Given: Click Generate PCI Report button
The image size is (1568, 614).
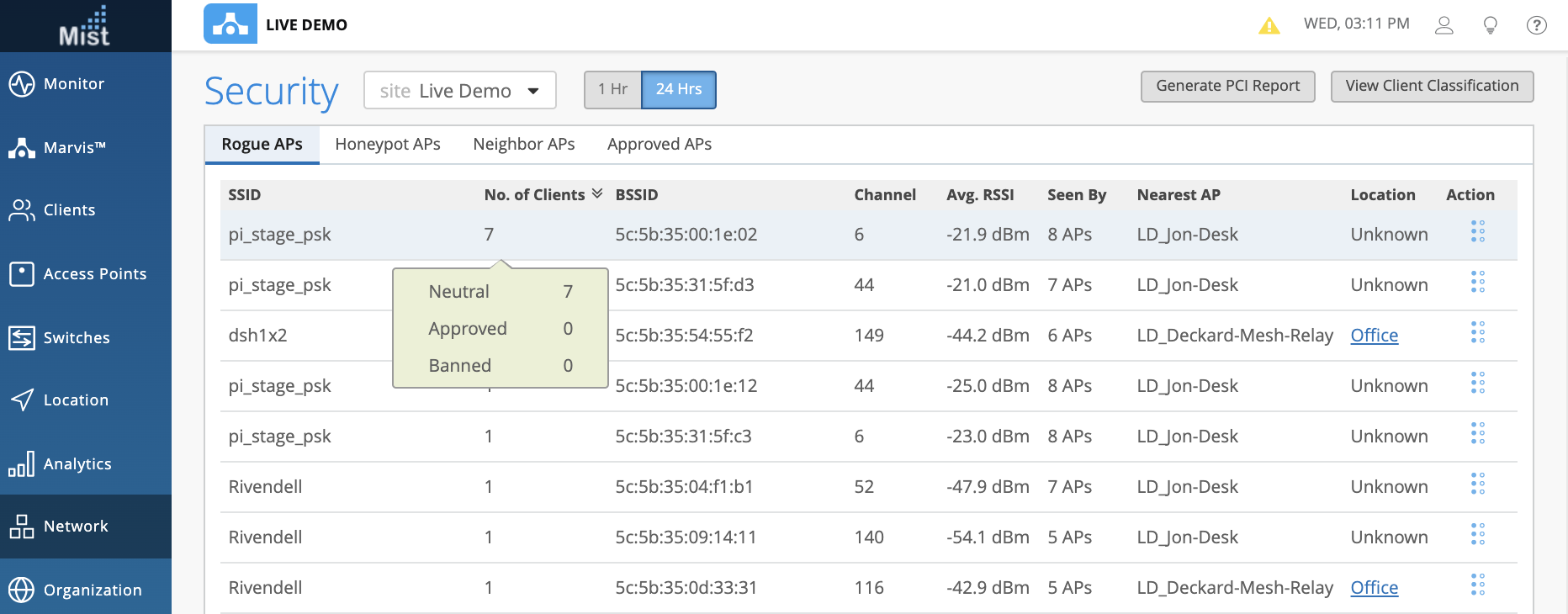Looking at the screenshot, I should click(1227, 86).
